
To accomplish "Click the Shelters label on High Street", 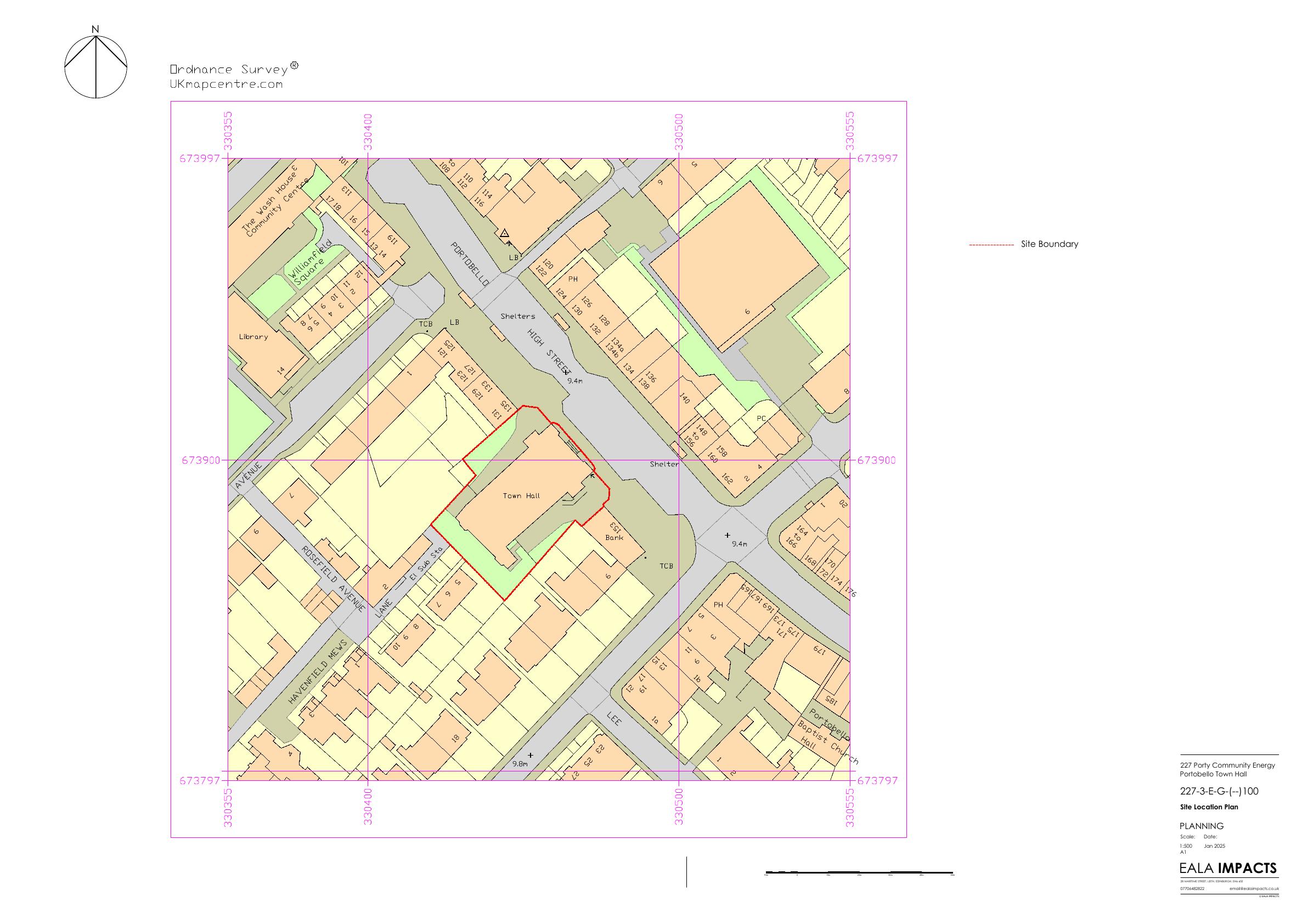I will 517,316.
